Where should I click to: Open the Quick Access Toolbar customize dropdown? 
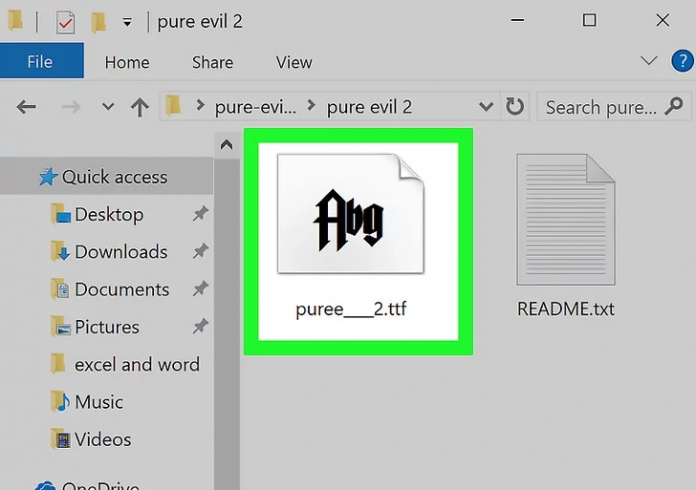click(127, 21)
